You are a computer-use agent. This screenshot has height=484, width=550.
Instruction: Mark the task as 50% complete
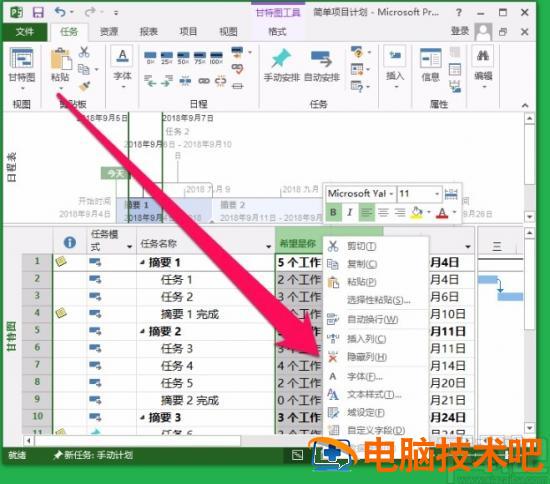point(183,58)
